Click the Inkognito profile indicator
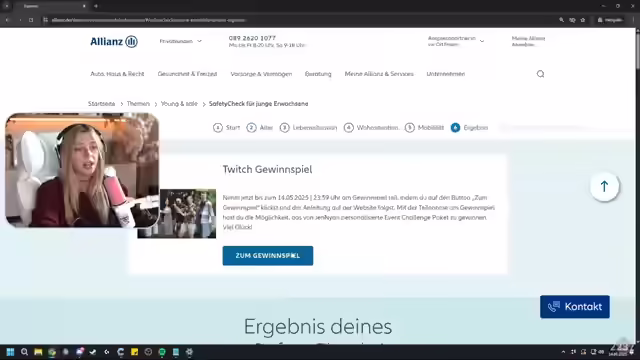The image size is (640, 360). 610,20
